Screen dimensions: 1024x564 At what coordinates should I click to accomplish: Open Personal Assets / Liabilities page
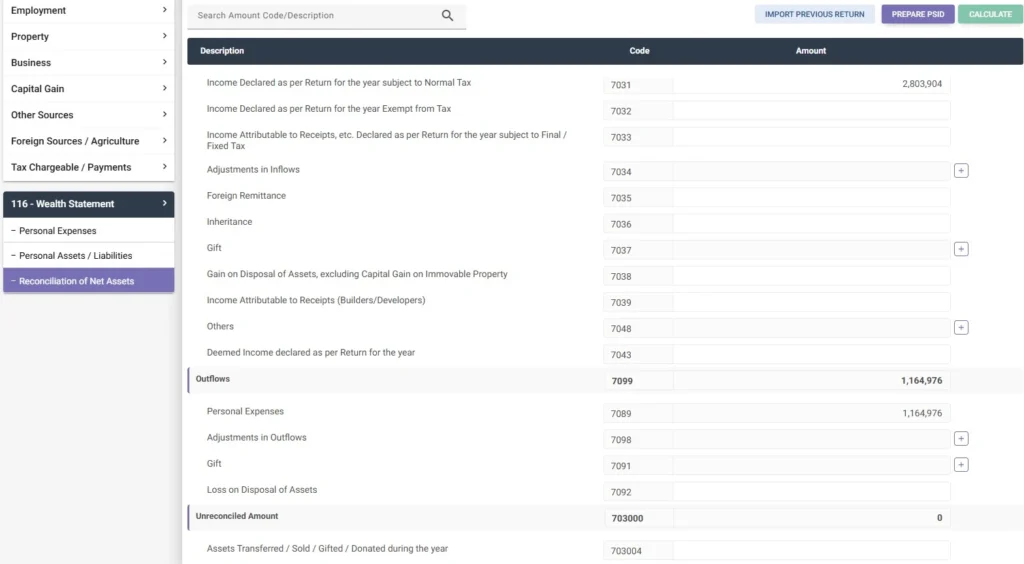(x=89, y=256)
